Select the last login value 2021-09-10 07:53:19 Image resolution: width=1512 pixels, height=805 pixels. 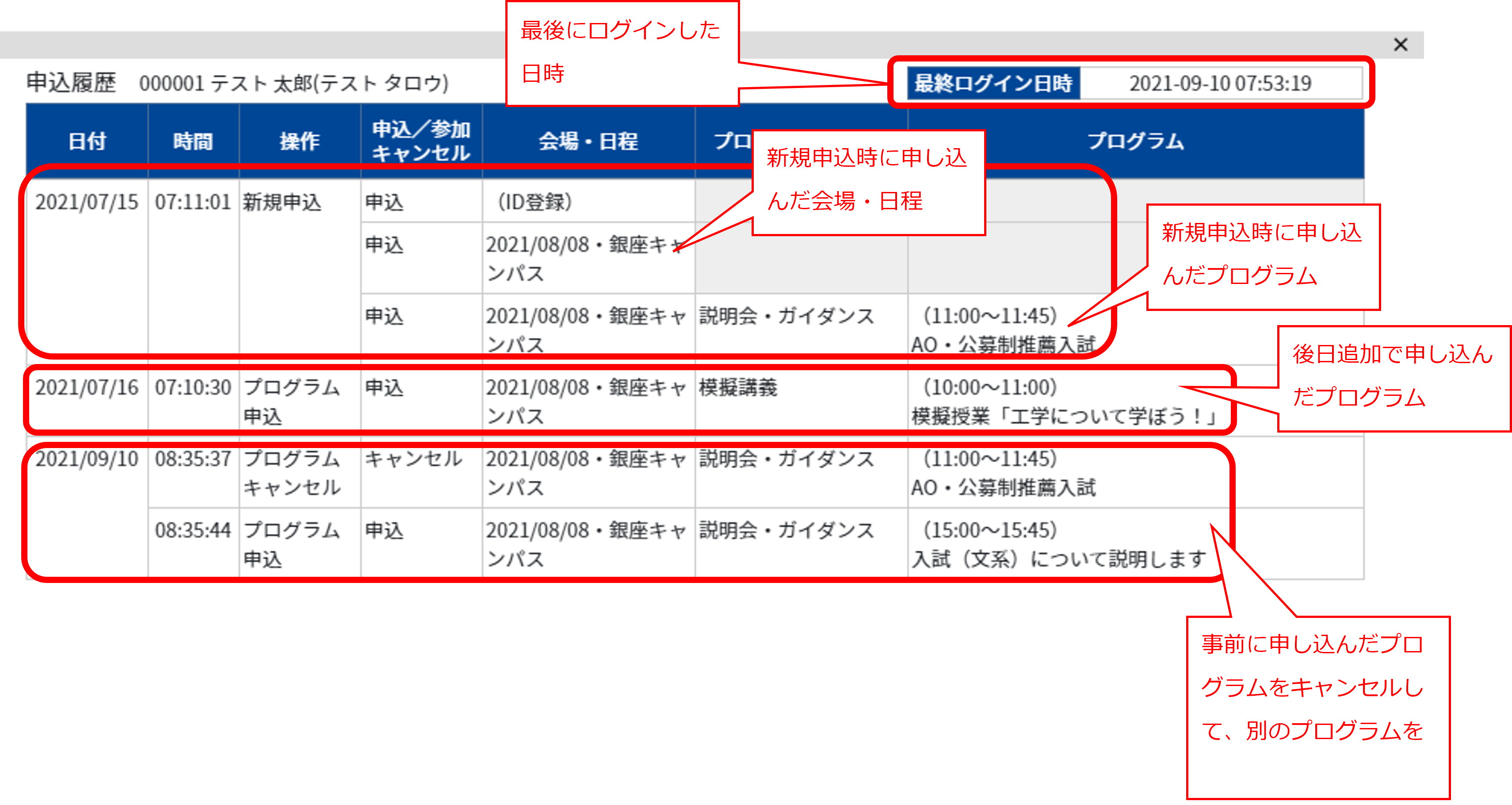click(x=1220, y=84)
